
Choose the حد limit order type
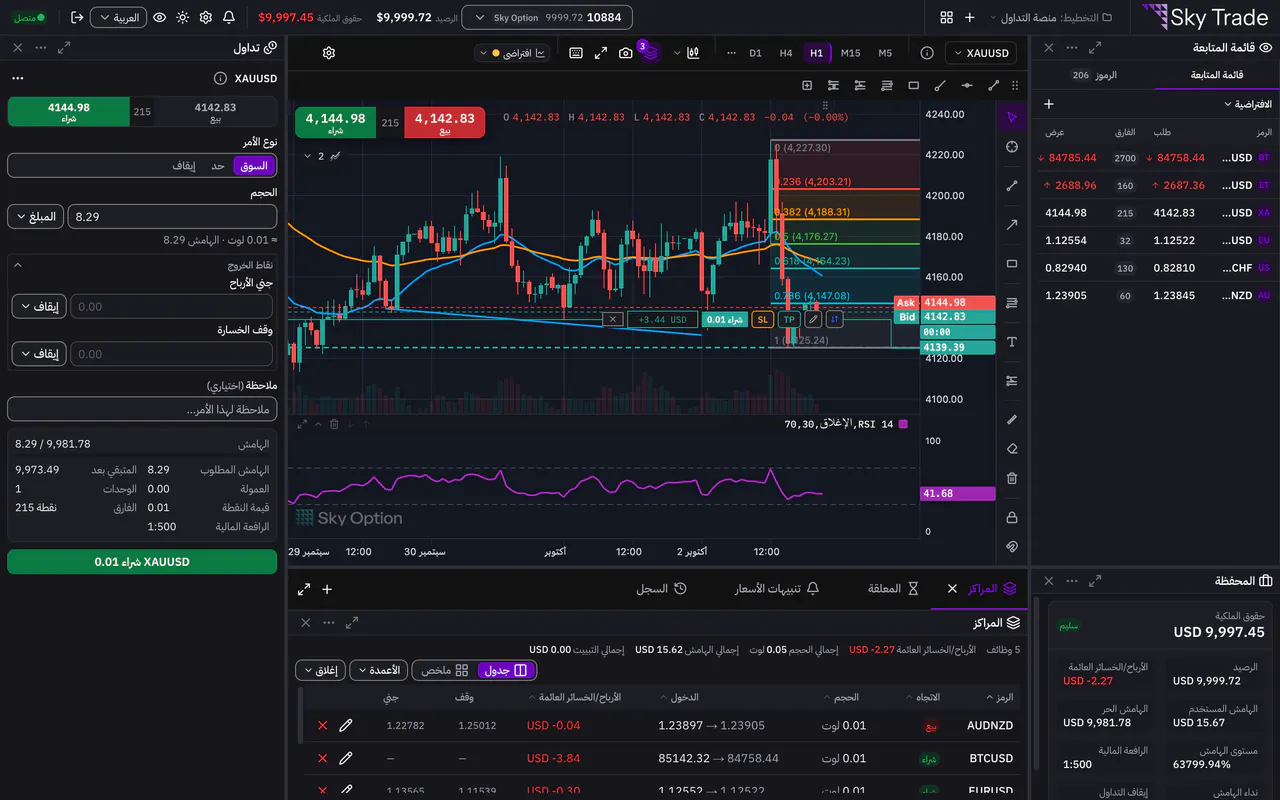pyautogui.click(x=218, y=165)
